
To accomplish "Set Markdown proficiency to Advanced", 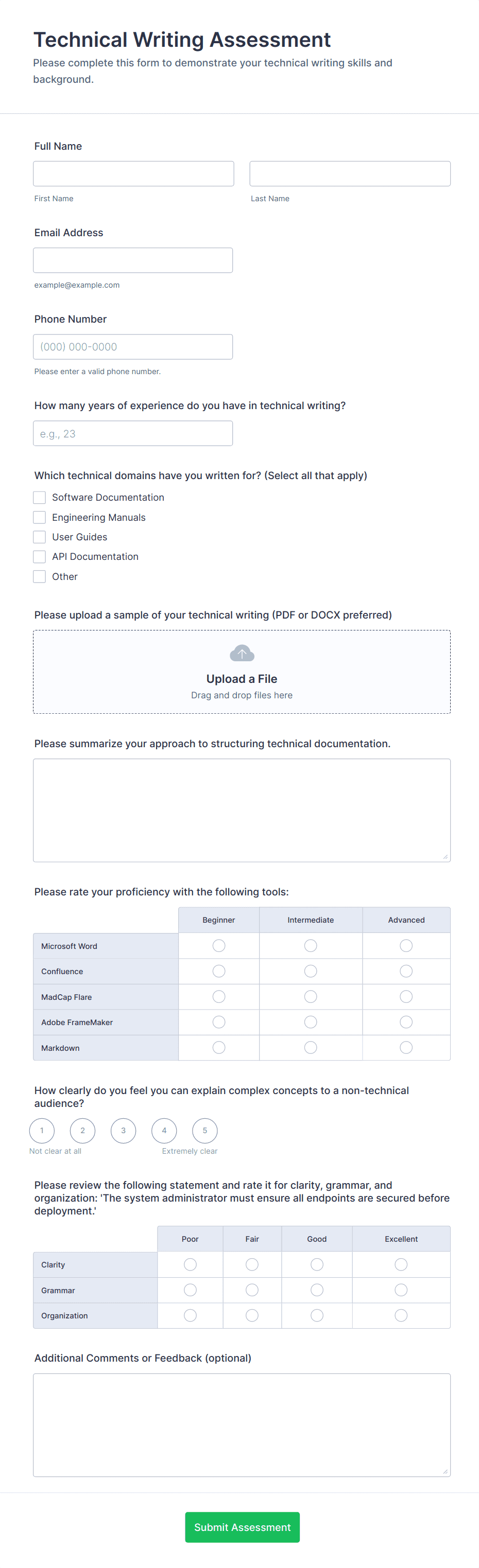I will point(406,1047).
